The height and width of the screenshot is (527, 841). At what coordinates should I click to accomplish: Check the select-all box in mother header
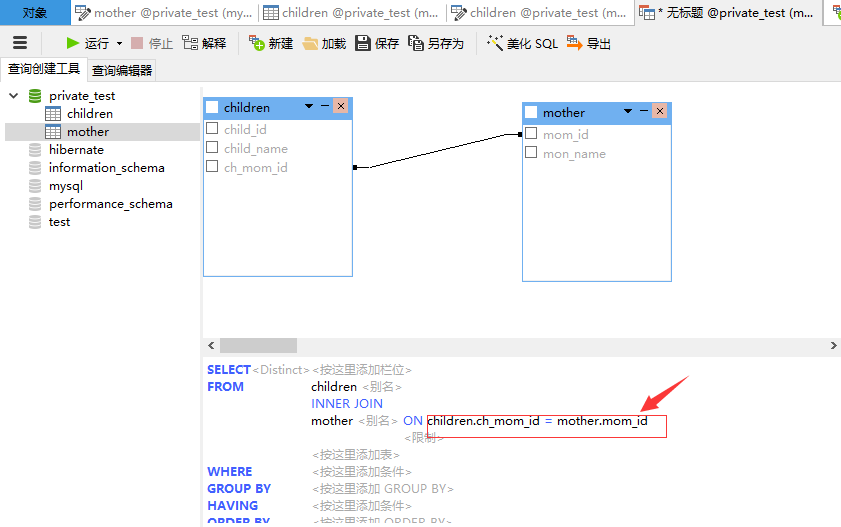point(531,112)
